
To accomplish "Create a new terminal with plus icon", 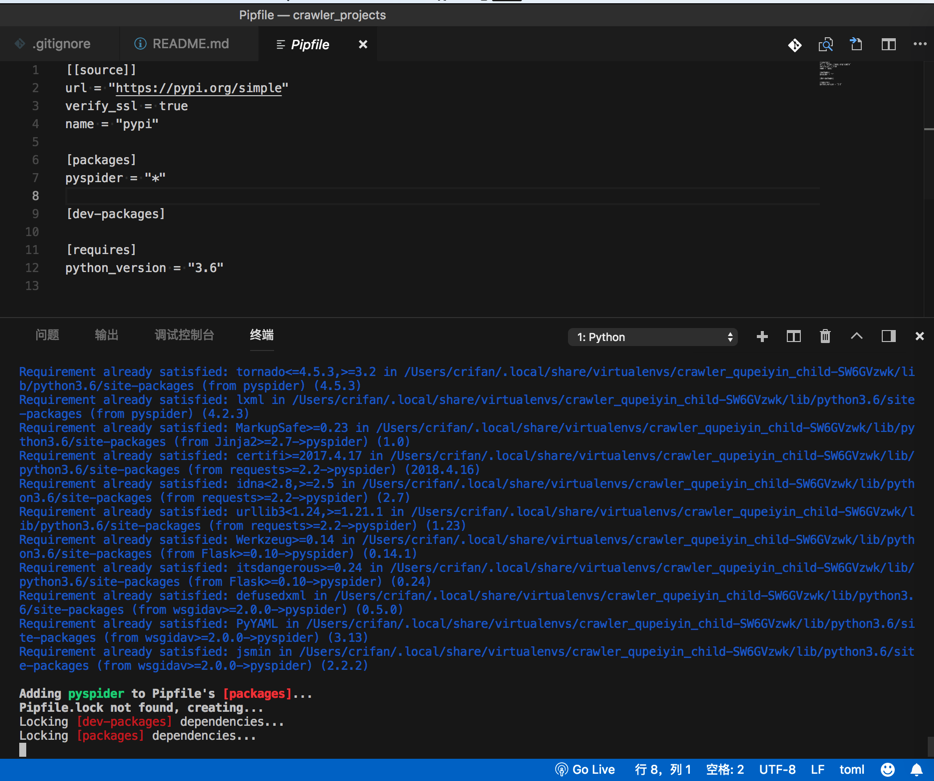I will [762, 337].
